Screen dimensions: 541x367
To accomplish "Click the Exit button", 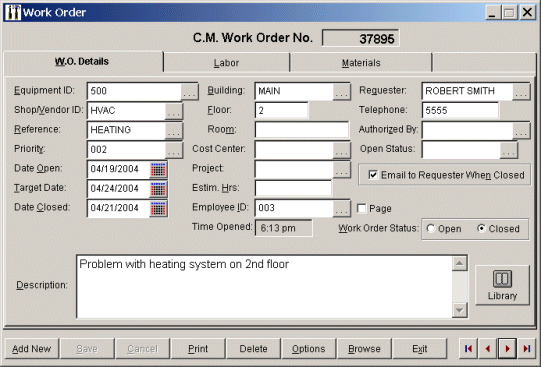I will pos(420,349).
